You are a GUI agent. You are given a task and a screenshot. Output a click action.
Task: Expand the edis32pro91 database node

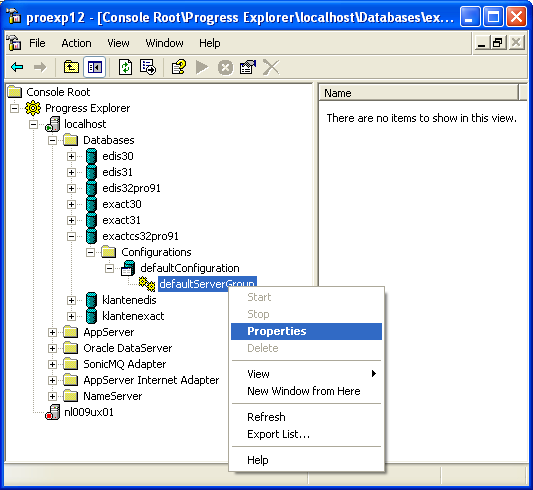[71, 188]
